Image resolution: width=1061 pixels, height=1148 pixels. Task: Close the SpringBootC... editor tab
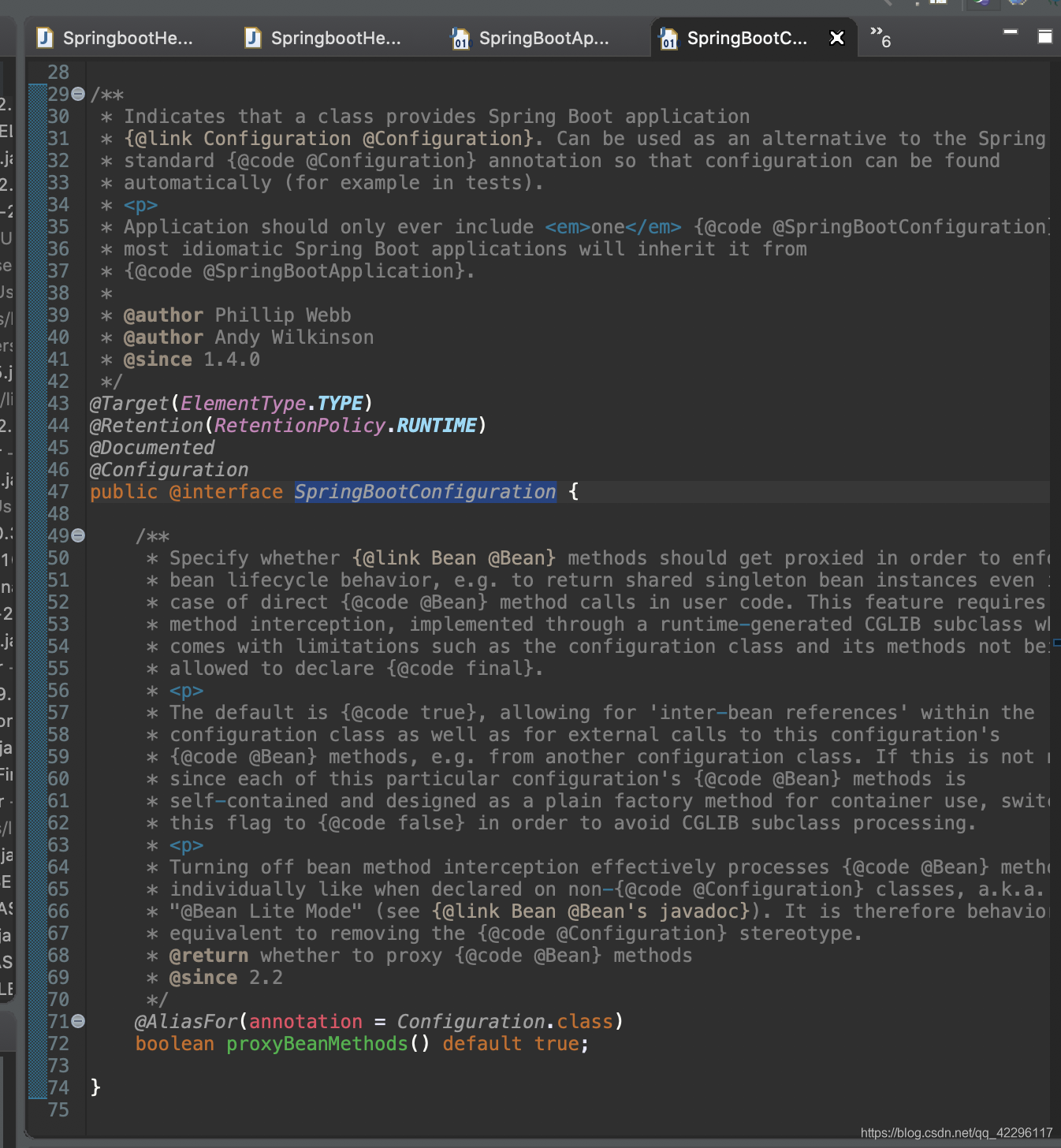(837, 38)
